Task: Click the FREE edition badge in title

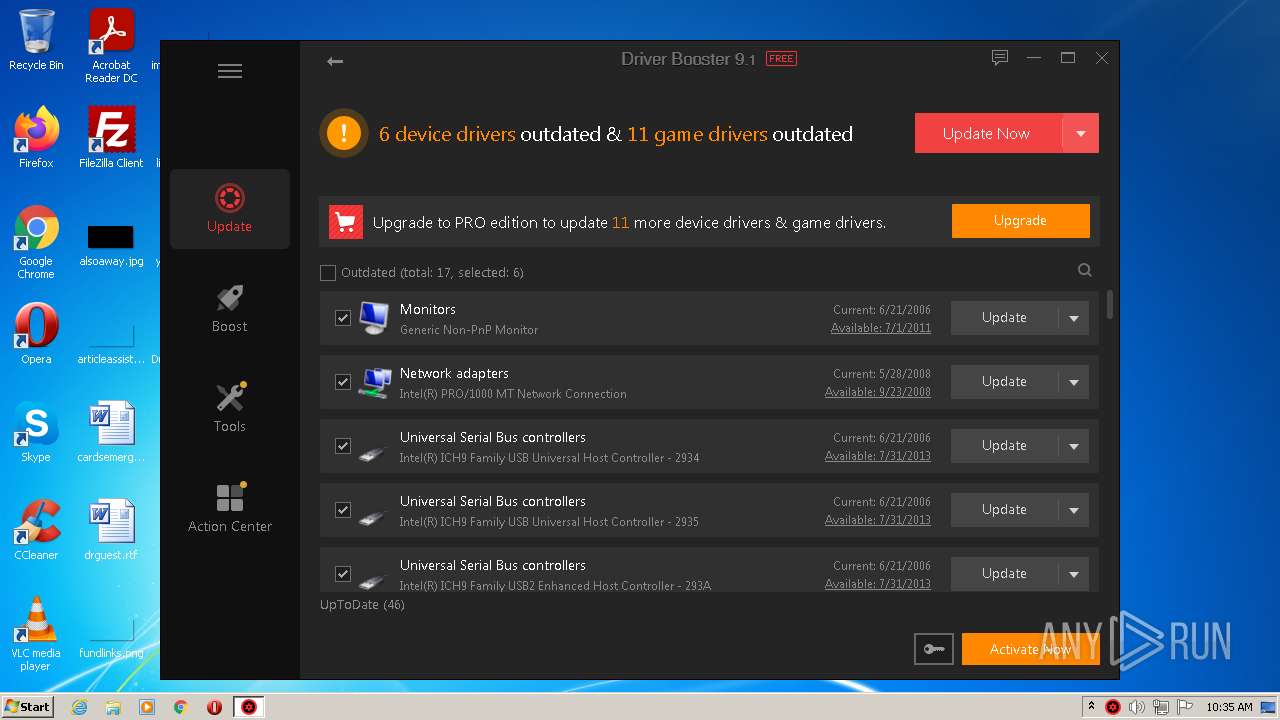Action: point(781,59)
